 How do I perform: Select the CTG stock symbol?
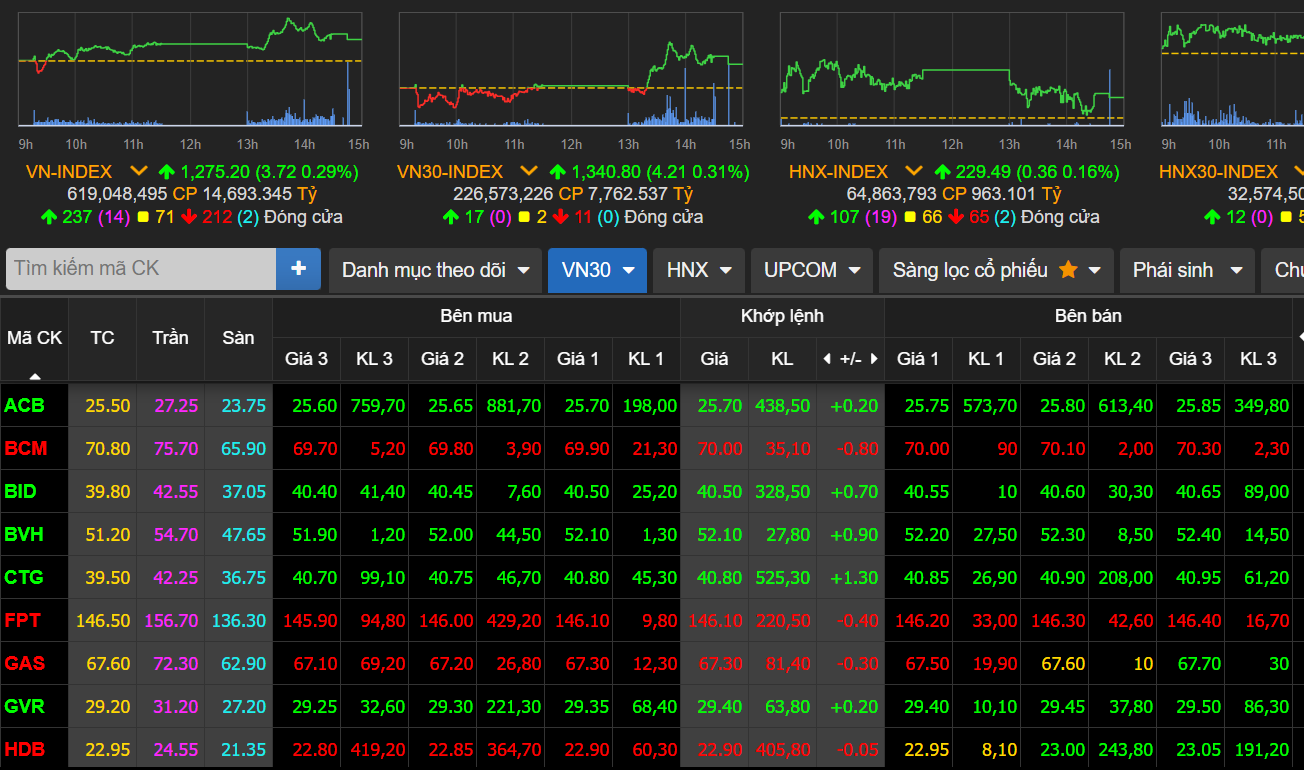point(24,577)
